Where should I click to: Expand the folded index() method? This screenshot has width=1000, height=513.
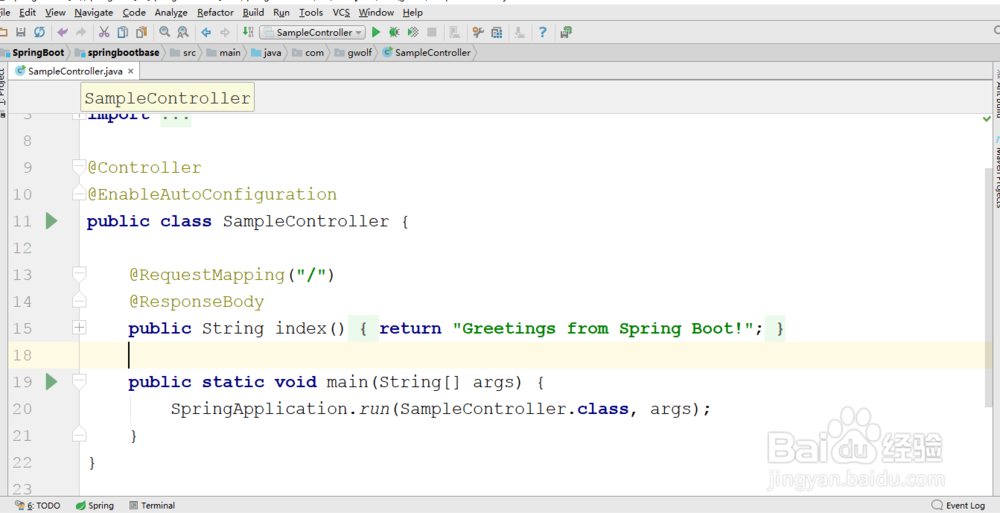point(79,327)
